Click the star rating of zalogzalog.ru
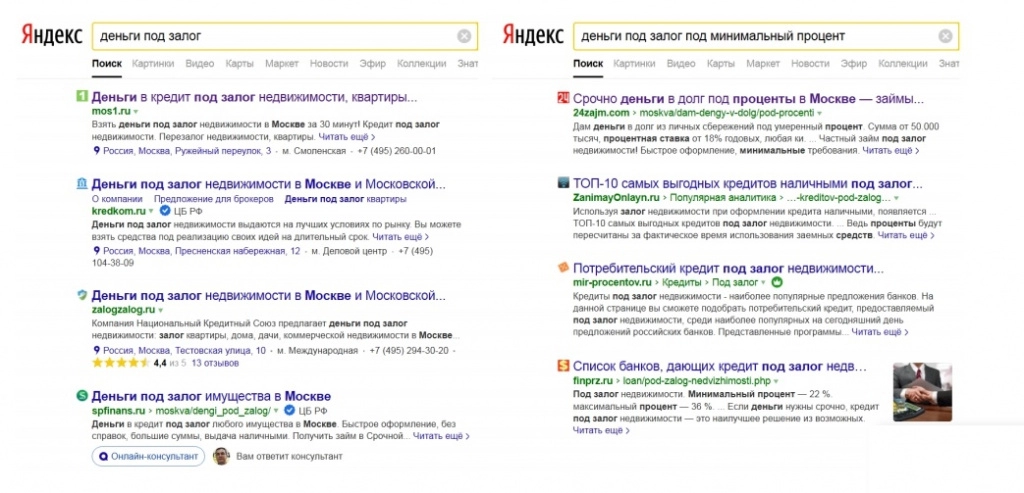This screenshot has height=493, width=1024. pyautogui.click(x=121, y=362)
